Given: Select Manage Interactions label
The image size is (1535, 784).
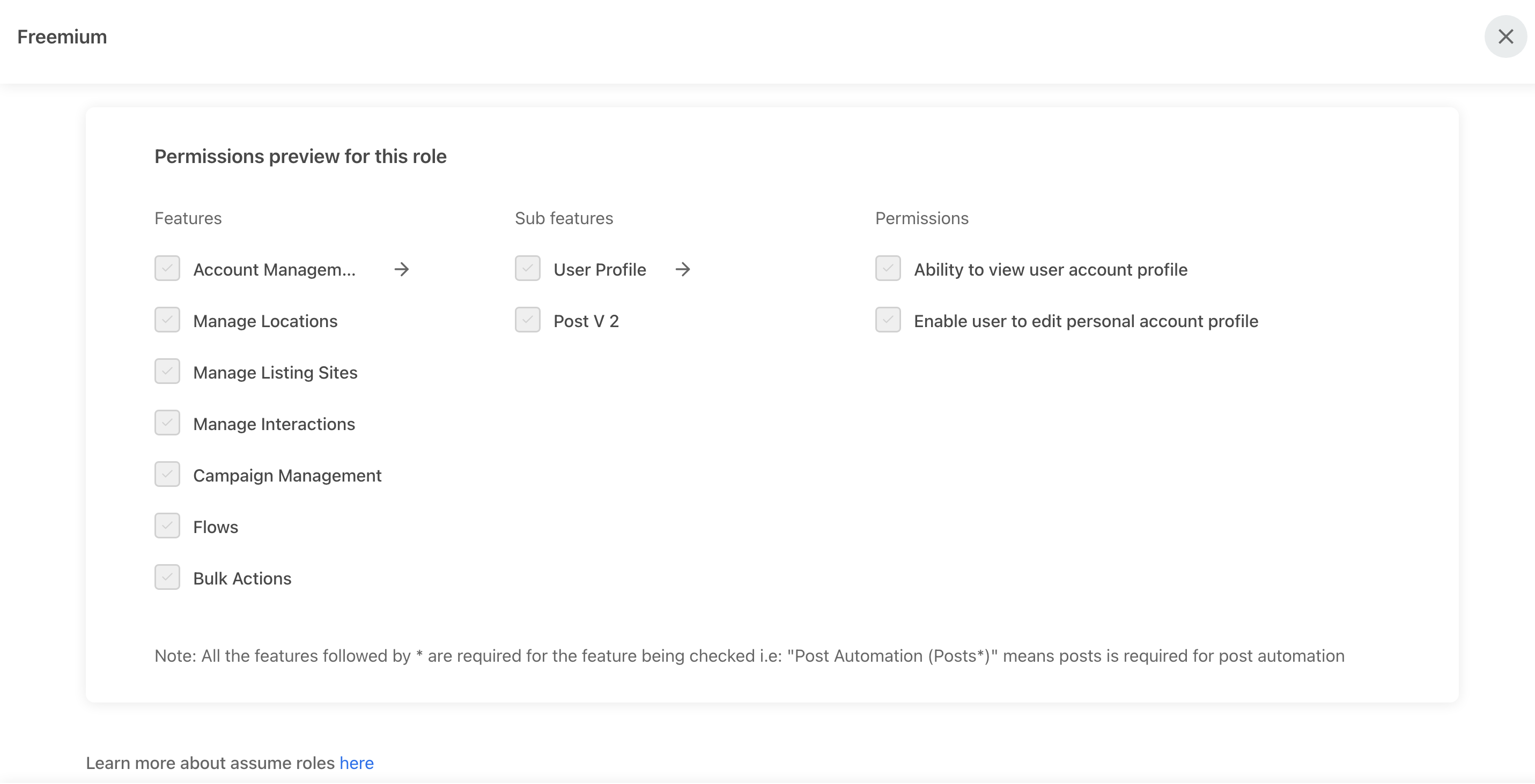Looking at the screenshot, I should (274, 424).
